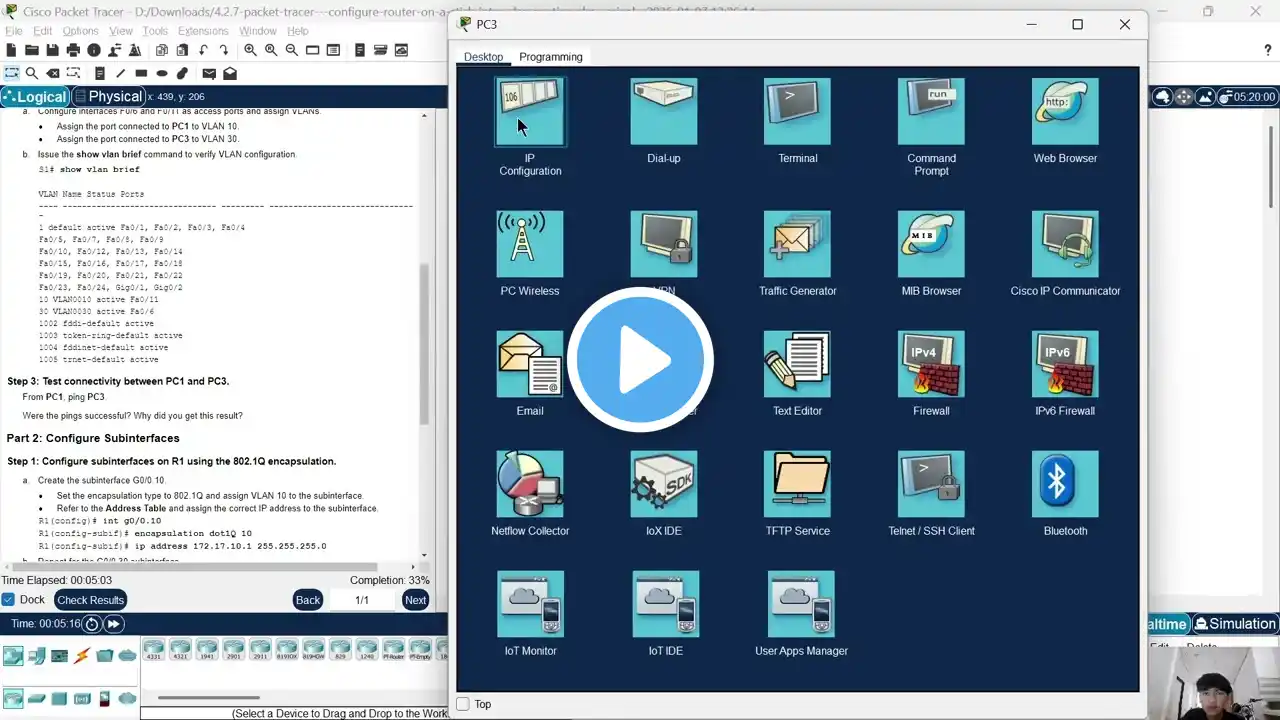Launch Cisco IP Communicator

tap(1065, 244)
